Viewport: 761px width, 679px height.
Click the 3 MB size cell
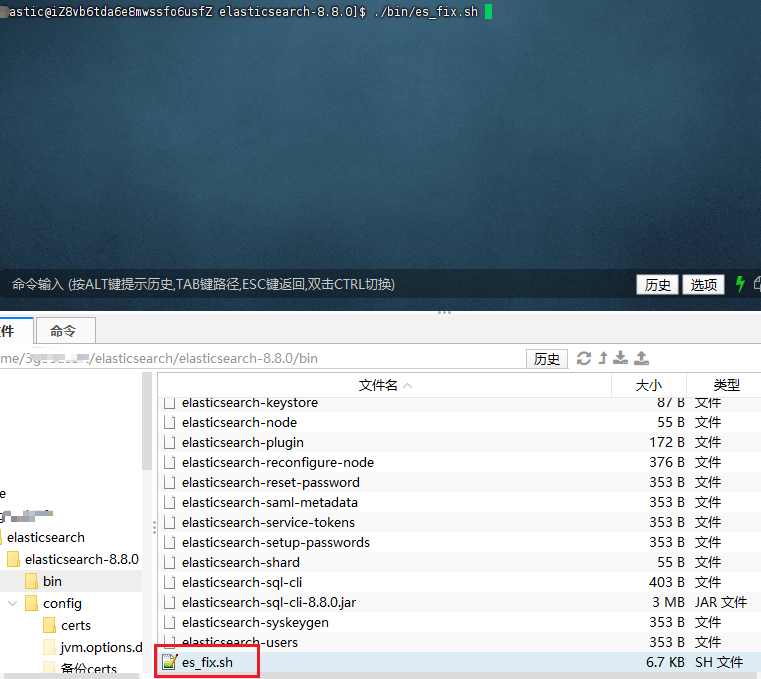pos(668,602)
